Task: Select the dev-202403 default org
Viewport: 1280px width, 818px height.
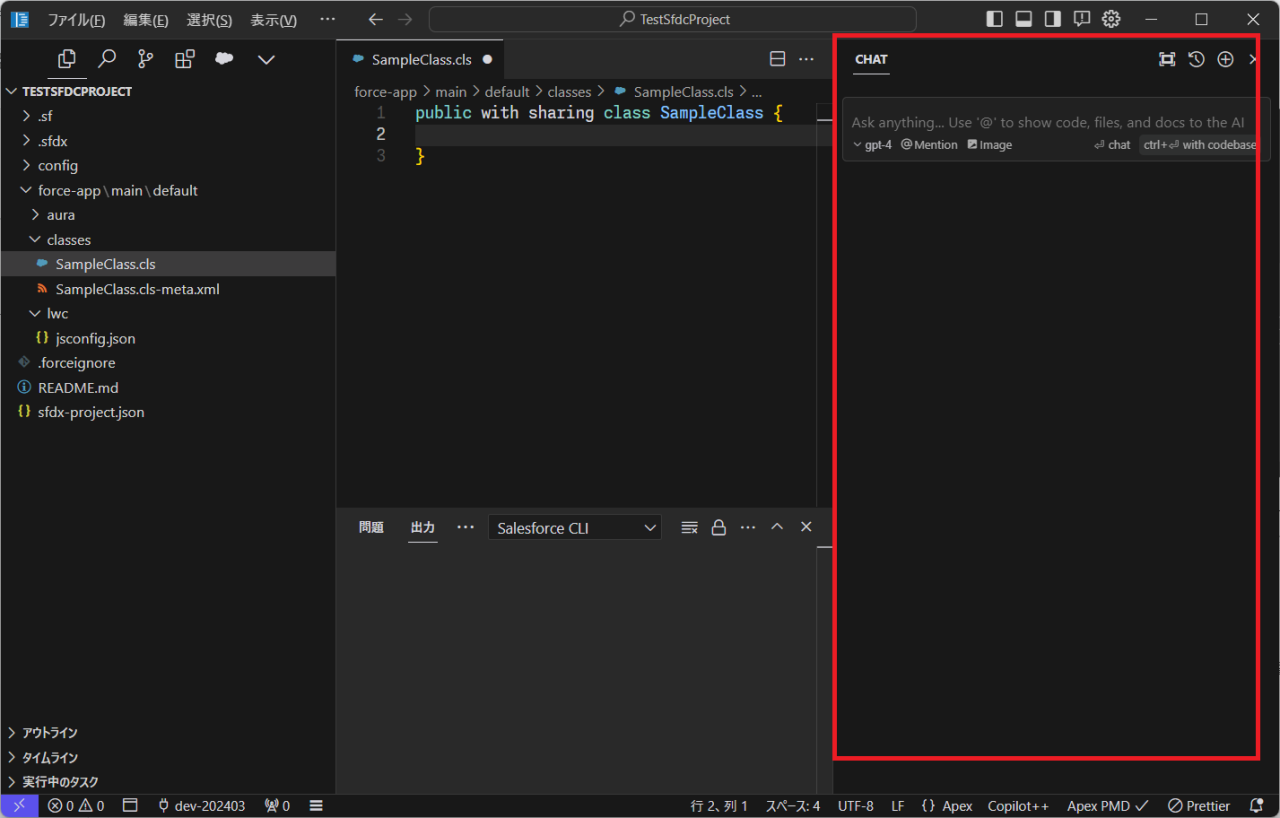Action: pyautogui.click(x=201, y=806)
